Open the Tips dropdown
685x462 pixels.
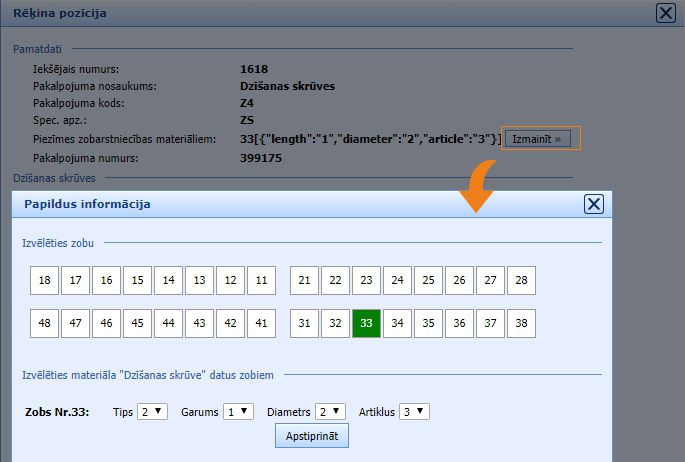[x=153, y=411]
